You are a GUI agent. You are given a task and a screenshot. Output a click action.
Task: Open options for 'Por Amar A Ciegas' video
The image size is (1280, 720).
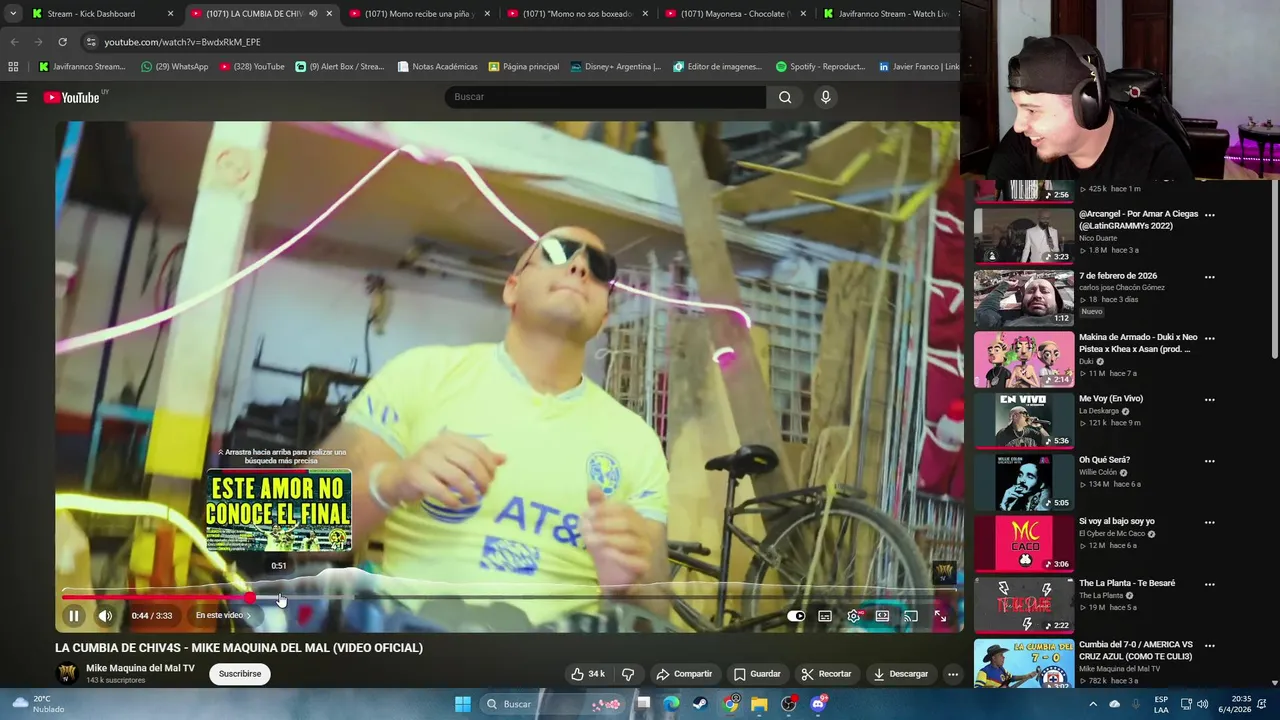[x=1209, y=215]
